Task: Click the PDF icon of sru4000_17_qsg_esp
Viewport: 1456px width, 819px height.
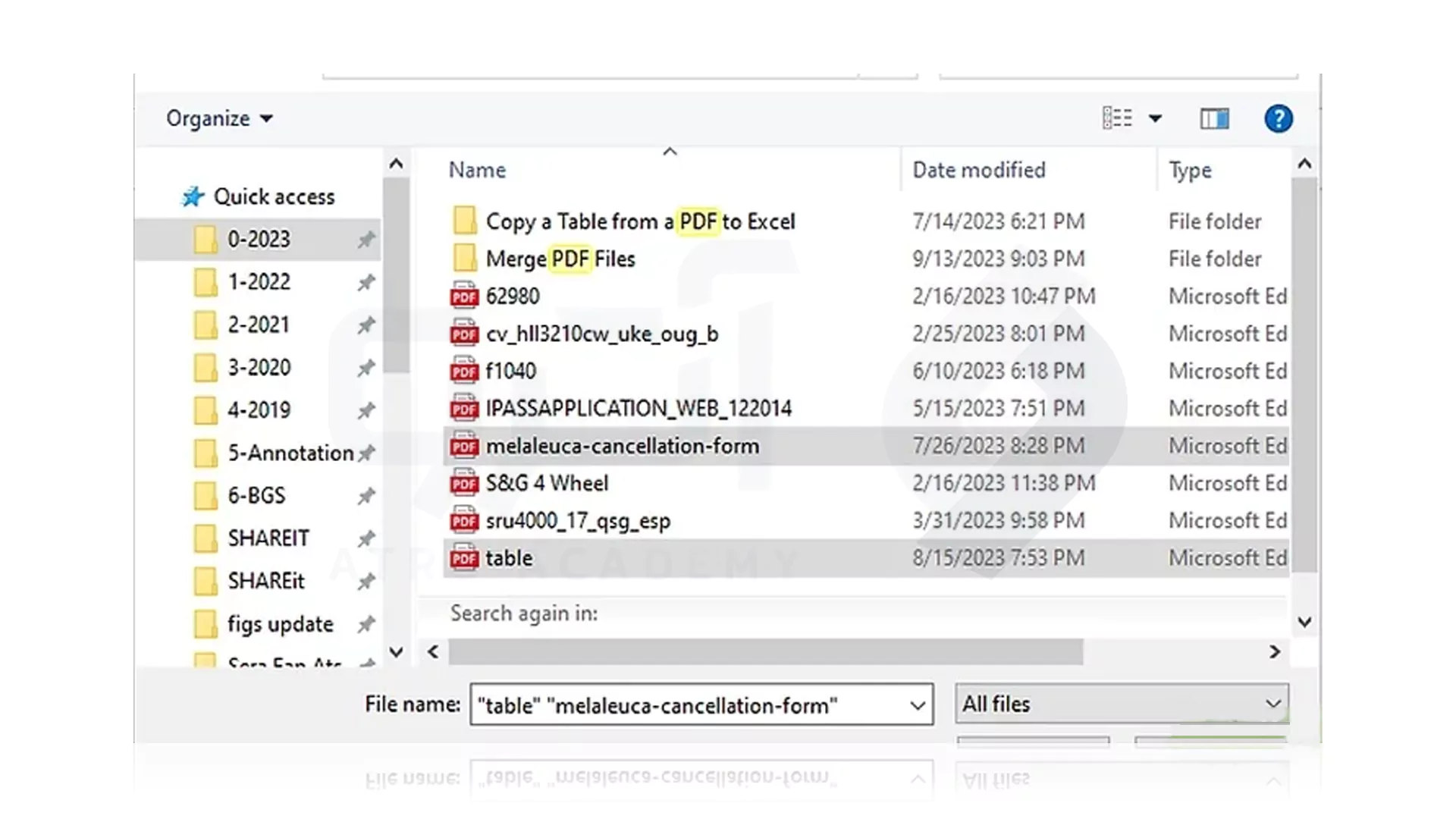Action: coord(464,521)
